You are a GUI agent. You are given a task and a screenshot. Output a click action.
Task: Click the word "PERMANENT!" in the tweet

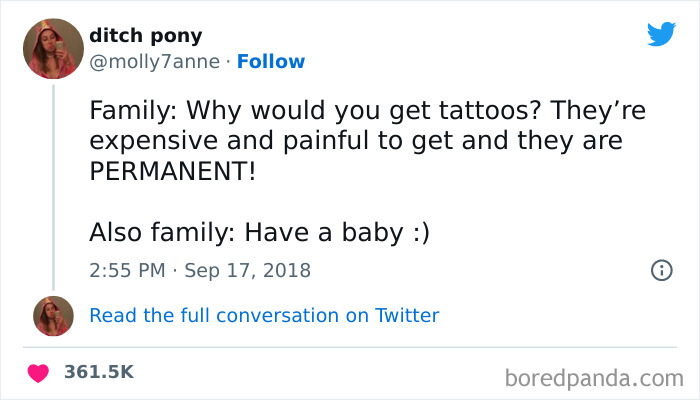172,170
